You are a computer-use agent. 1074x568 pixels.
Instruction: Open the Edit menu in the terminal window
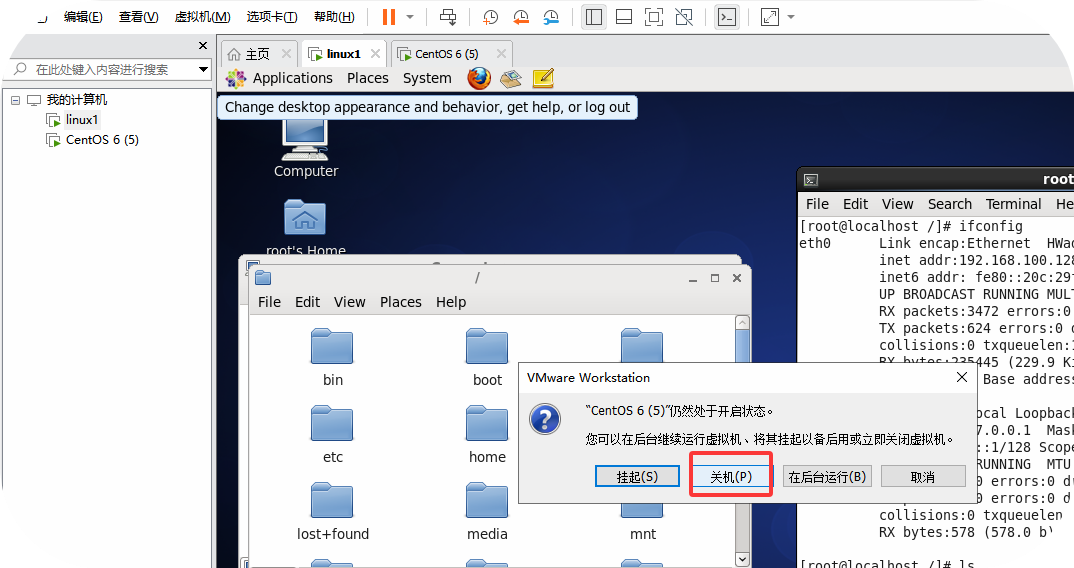point(856,204)
